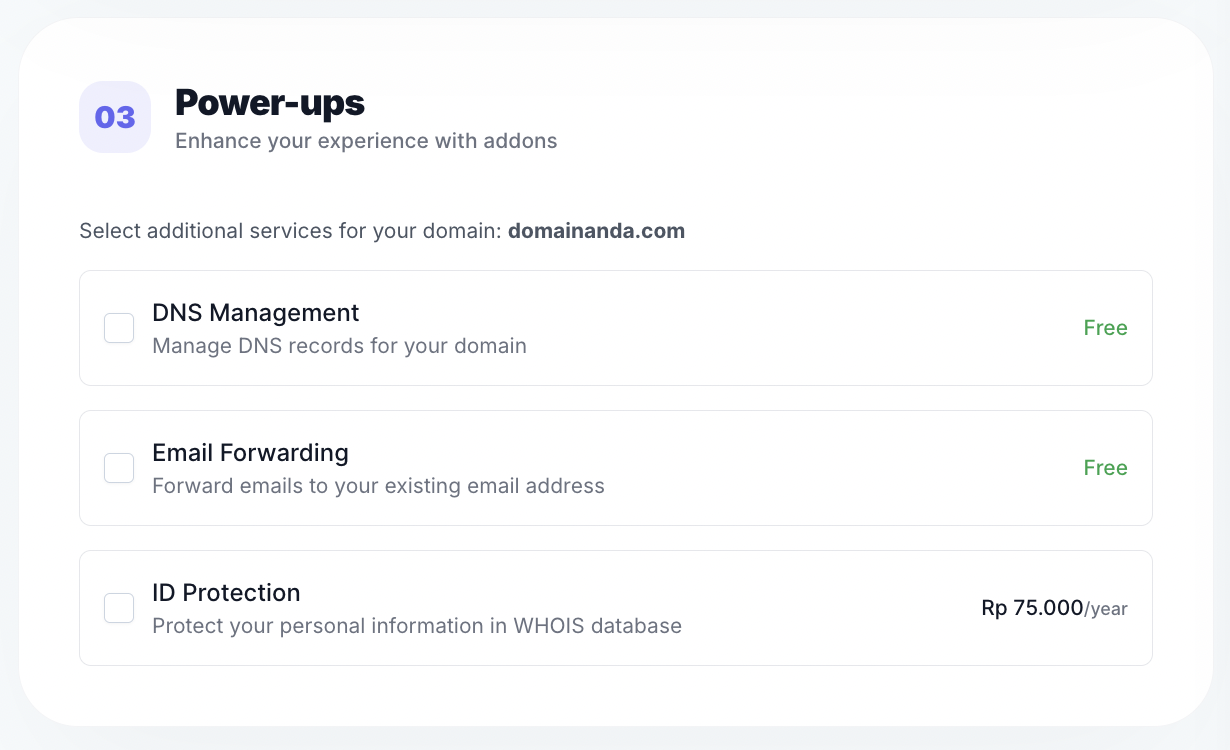
Task: Click the WHOIS database protection description
Action: (x=416, y=626)
